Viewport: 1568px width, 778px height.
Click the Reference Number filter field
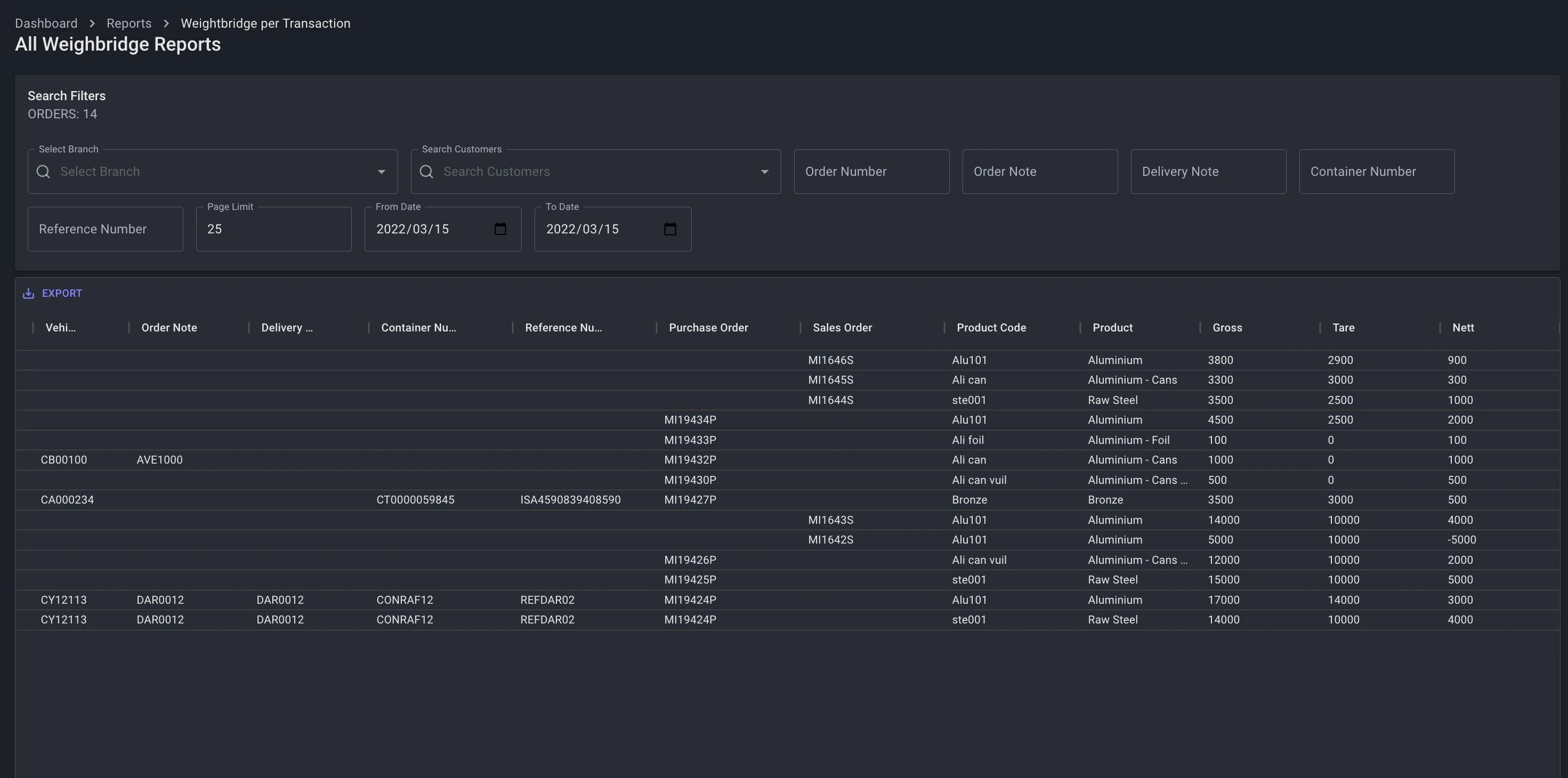point(104,229)
